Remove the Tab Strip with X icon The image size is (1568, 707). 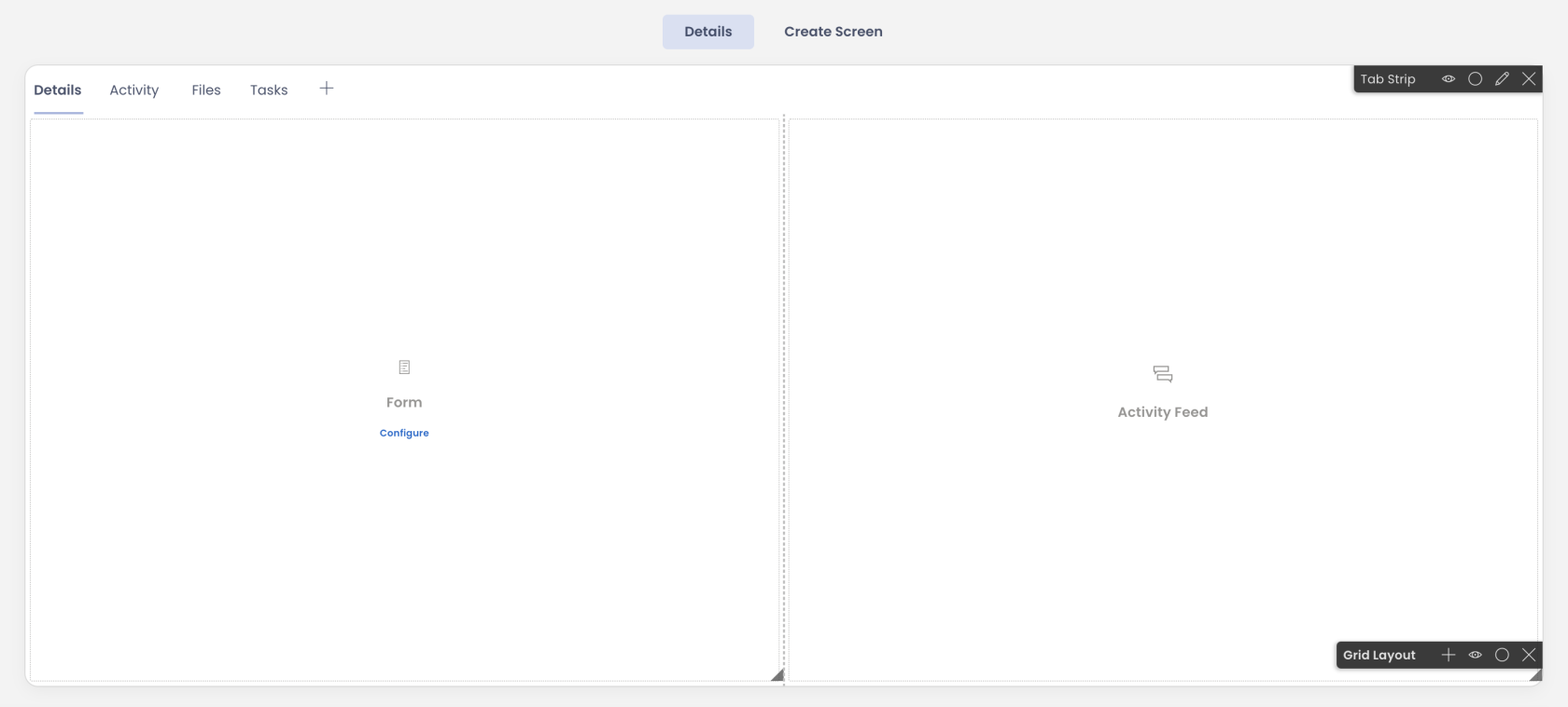pyautogui.click(x=1529, y=79)
